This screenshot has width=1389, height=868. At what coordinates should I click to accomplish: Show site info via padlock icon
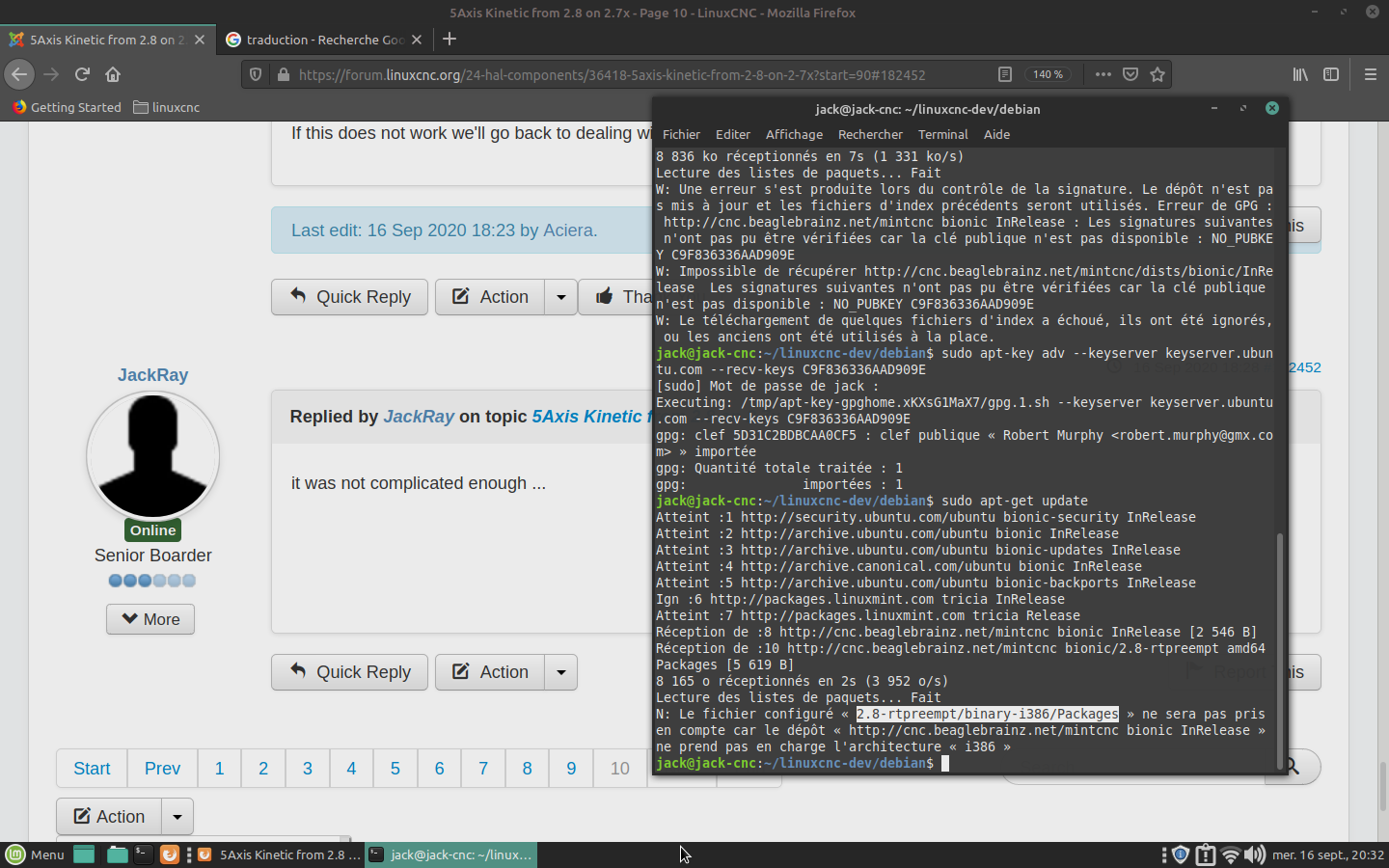(283, 74)
